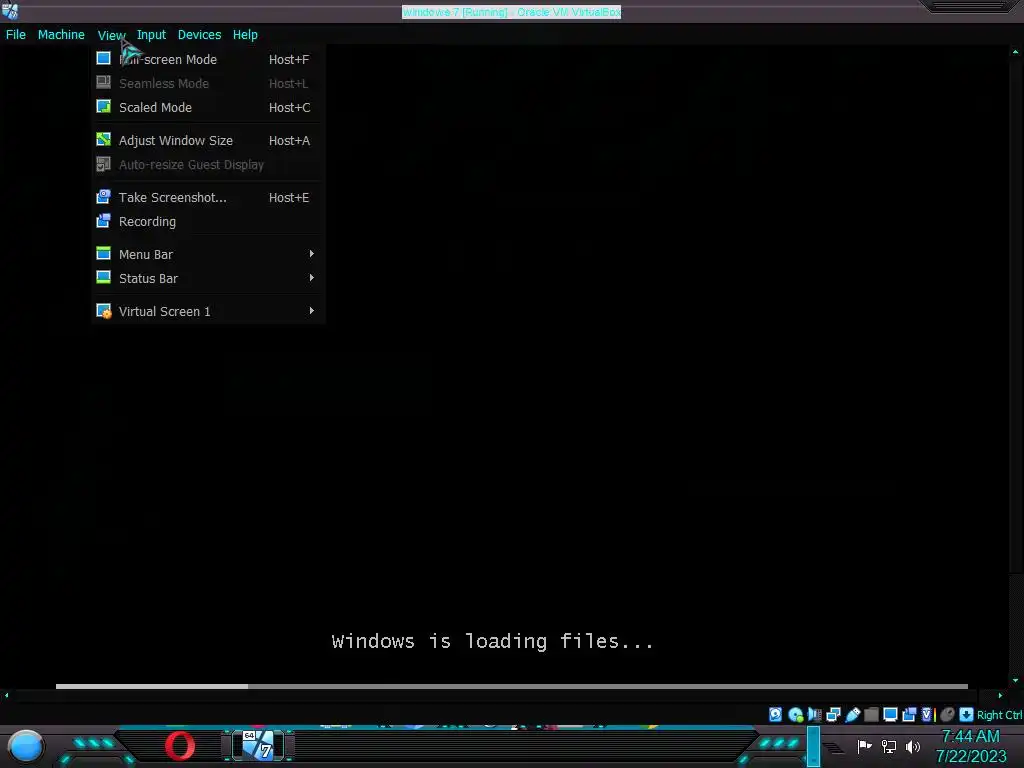Image resolution: width=1024 pixels, height=768 pixels.
Task: Choose Scaled Mode entry
Action: coord(207,107)
